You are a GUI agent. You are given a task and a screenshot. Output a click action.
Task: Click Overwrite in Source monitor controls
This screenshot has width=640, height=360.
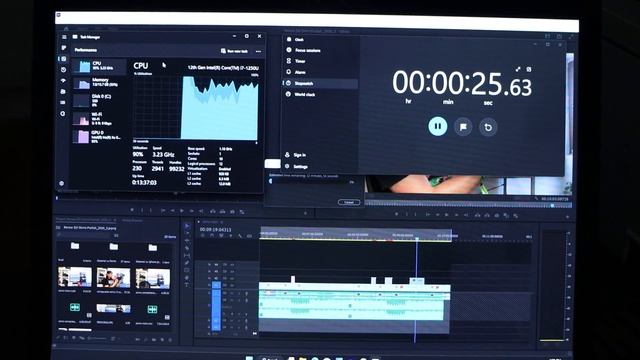(x=222, y=211)
